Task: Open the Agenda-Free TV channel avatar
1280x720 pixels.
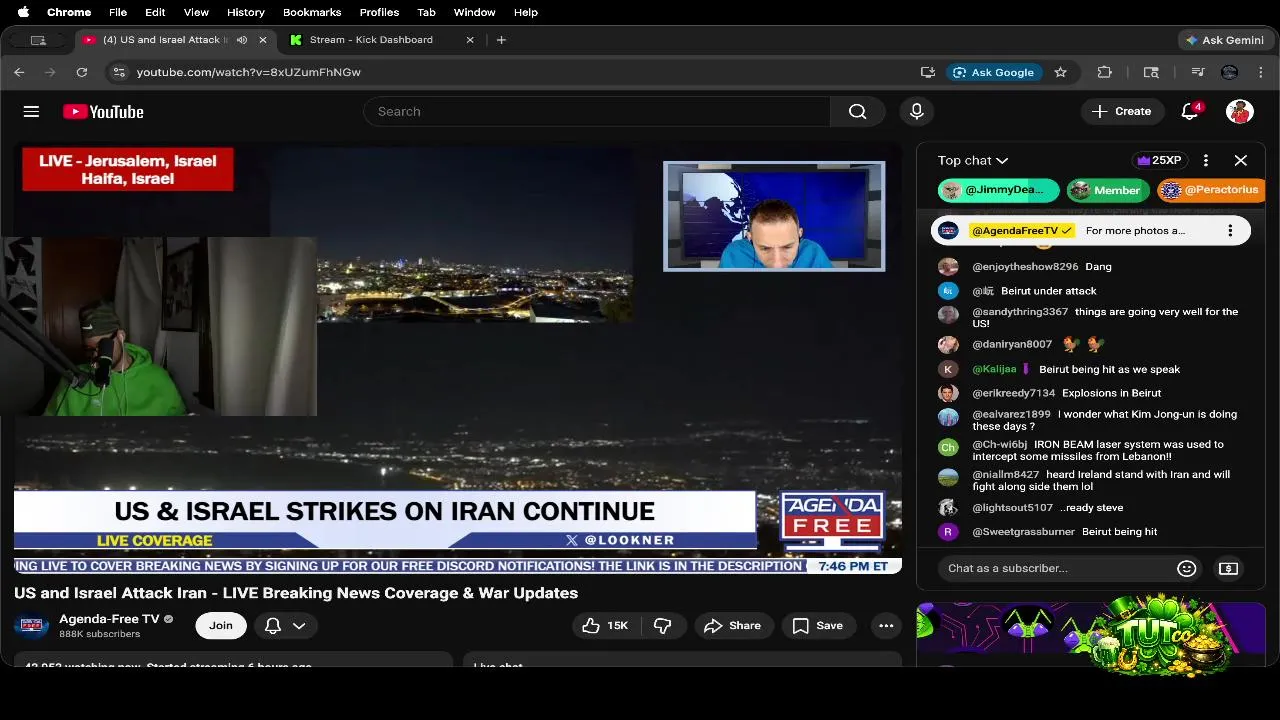Action: tap(31, 626)
